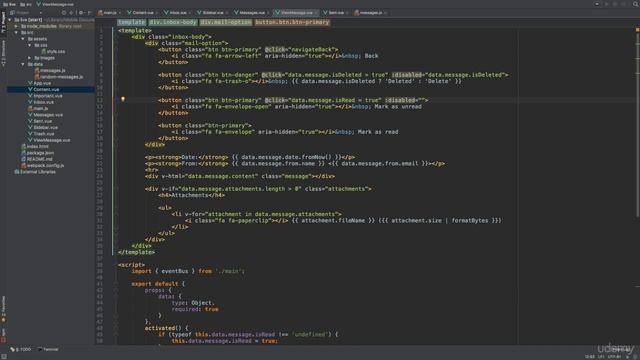Image resolution: width=640 pixels, height=360 pixels.
Task: Select External Libraries node
Action: point(35,172)
